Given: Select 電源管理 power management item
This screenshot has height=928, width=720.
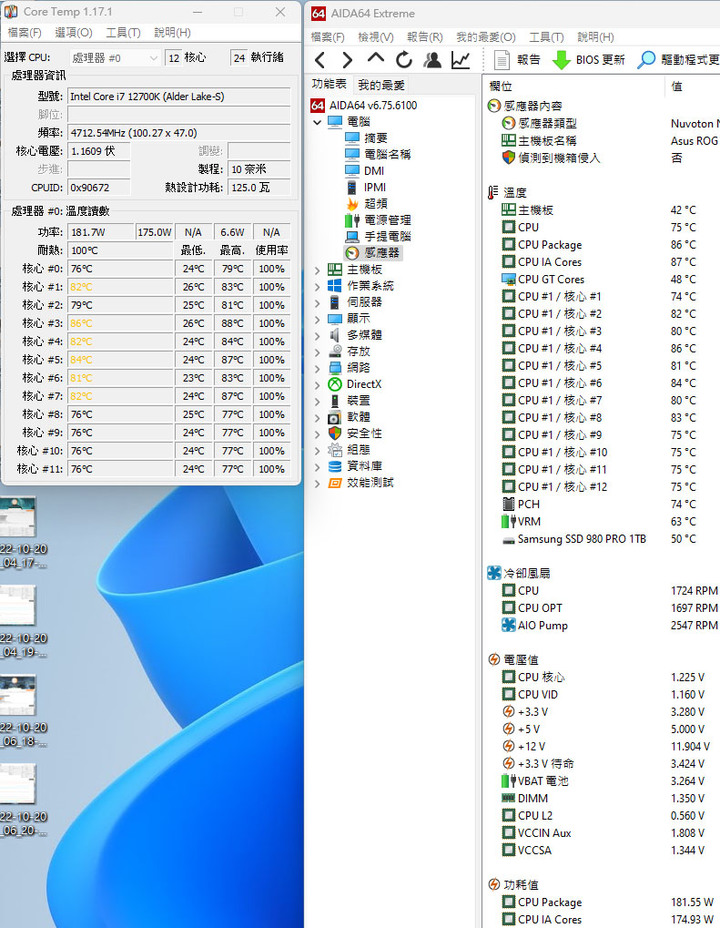Looking at the screenshot, I should click(387, 220).
